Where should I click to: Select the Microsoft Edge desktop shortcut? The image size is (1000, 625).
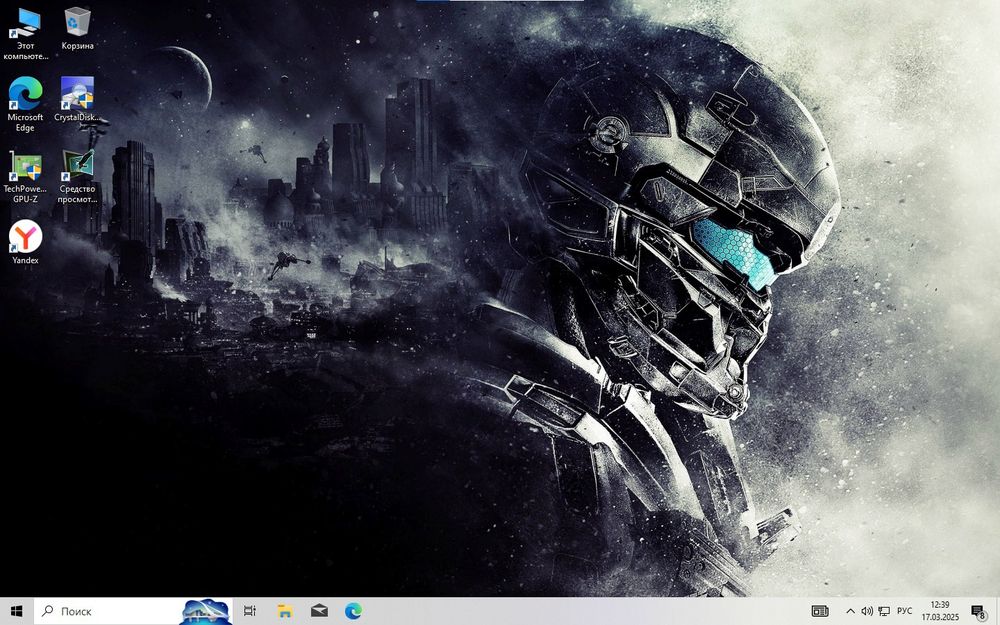[26, 105]
